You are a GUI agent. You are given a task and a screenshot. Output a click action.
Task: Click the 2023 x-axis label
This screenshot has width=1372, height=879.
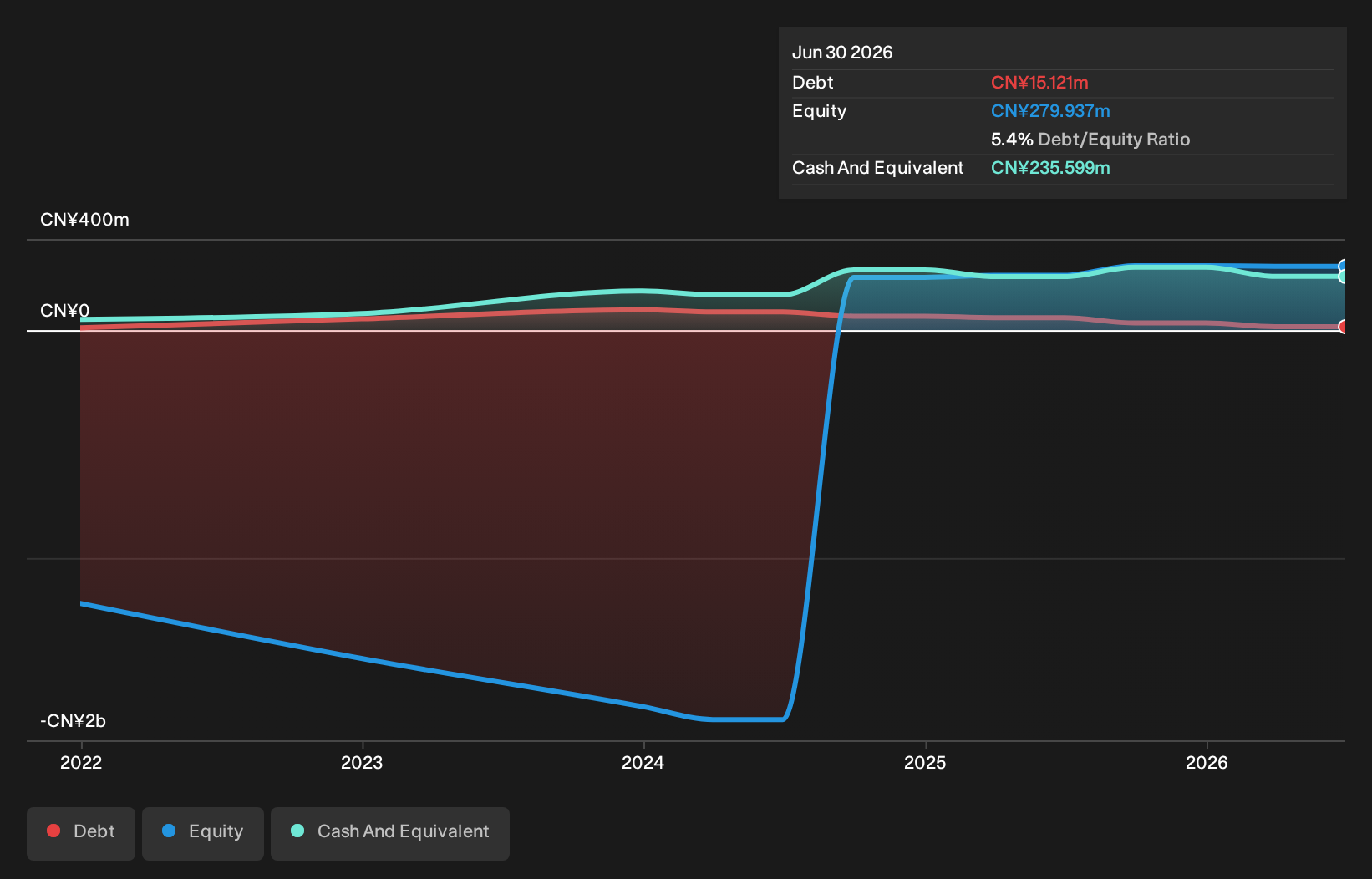point(362,762)
